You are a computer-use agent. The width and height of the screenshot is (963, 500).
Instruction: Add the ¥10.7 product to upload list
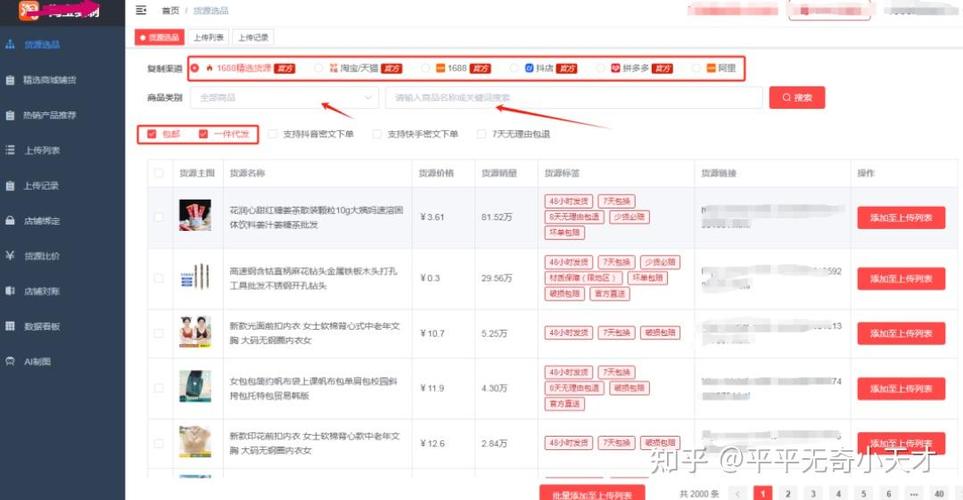pyautogui.click(x=901, y=334)
